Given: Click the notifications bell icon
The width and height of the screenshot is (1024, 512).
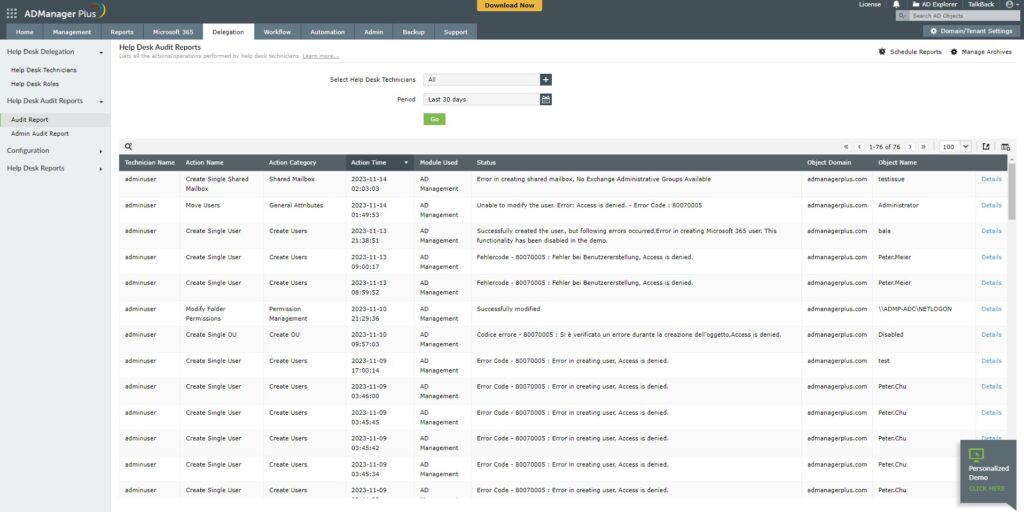Looking at the screenshot, I should [x=896, y=5].
